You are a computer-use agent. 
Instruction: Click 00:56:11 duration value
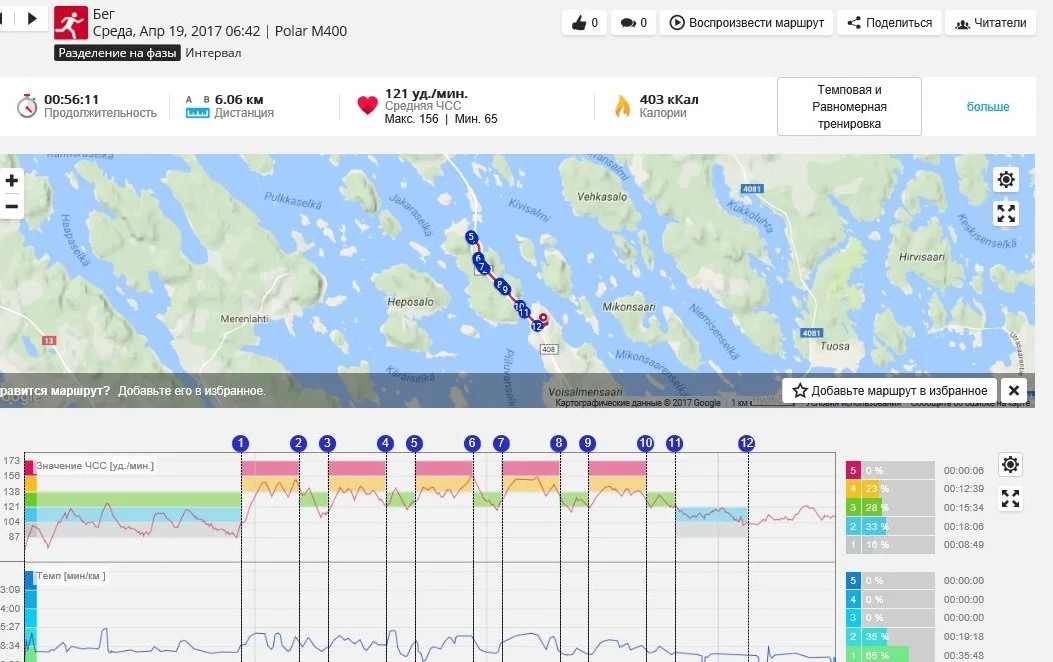point(71,99)
